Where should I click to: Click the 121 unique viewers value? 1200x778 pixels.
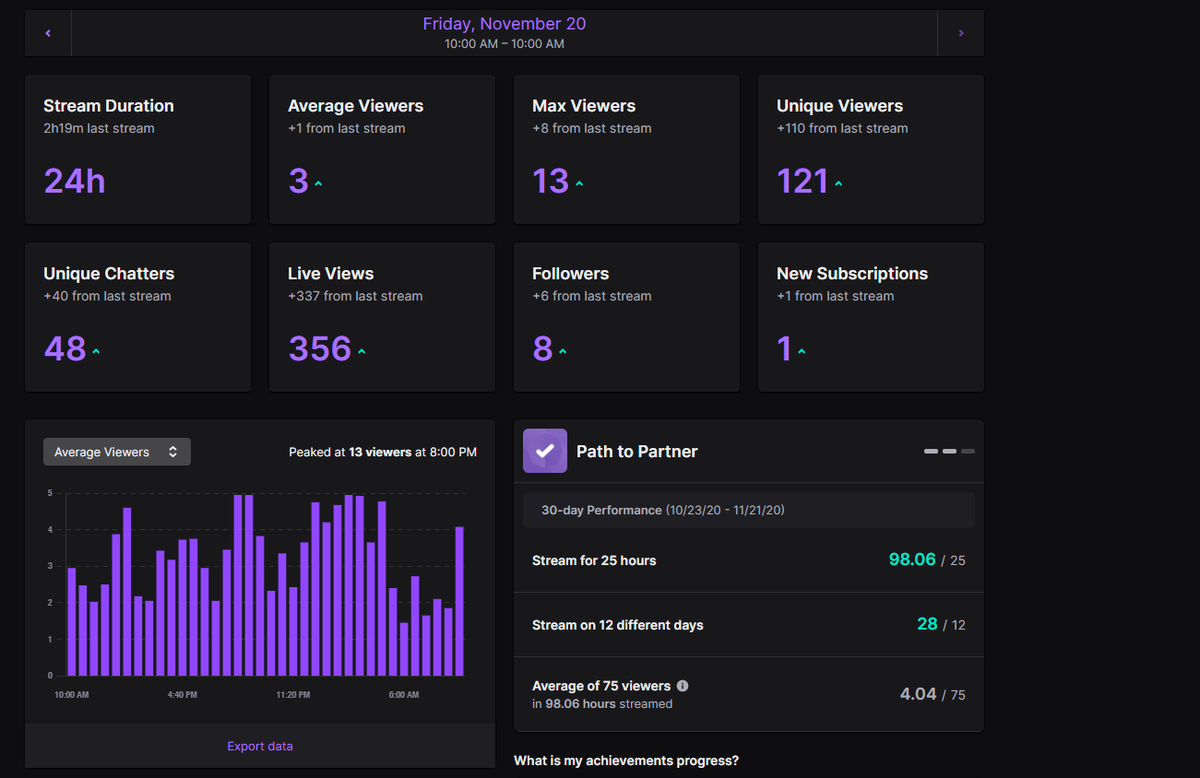coord(803,181)
